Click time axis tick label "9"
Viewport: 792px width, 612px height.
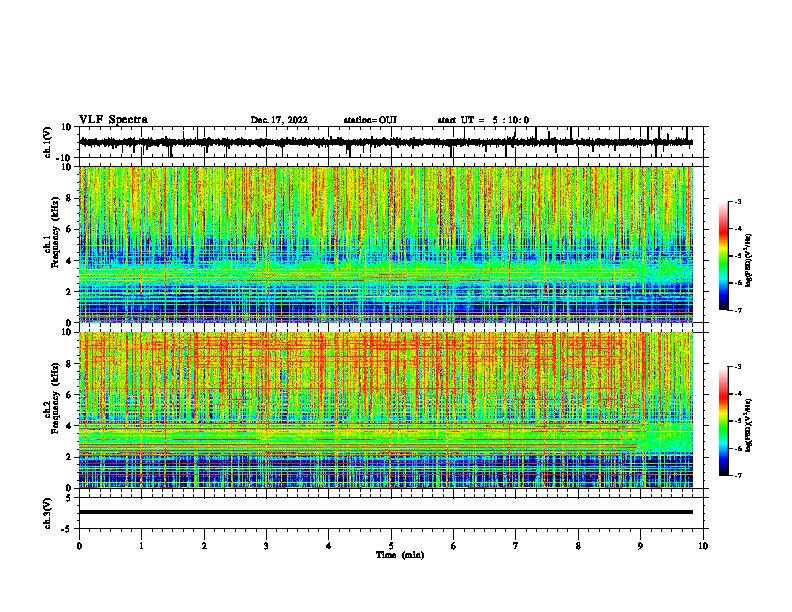(x=640, y=546)
